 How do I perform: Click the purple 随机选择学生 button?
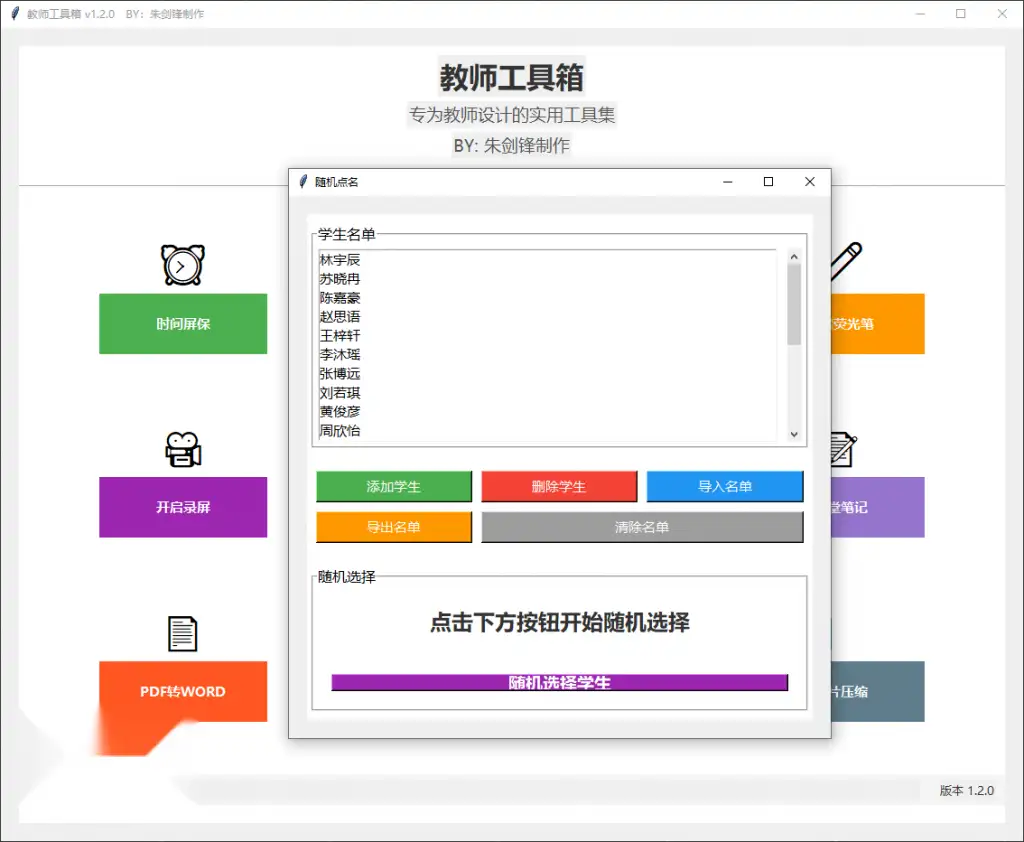pyautogui.click(x=559, y=683)
